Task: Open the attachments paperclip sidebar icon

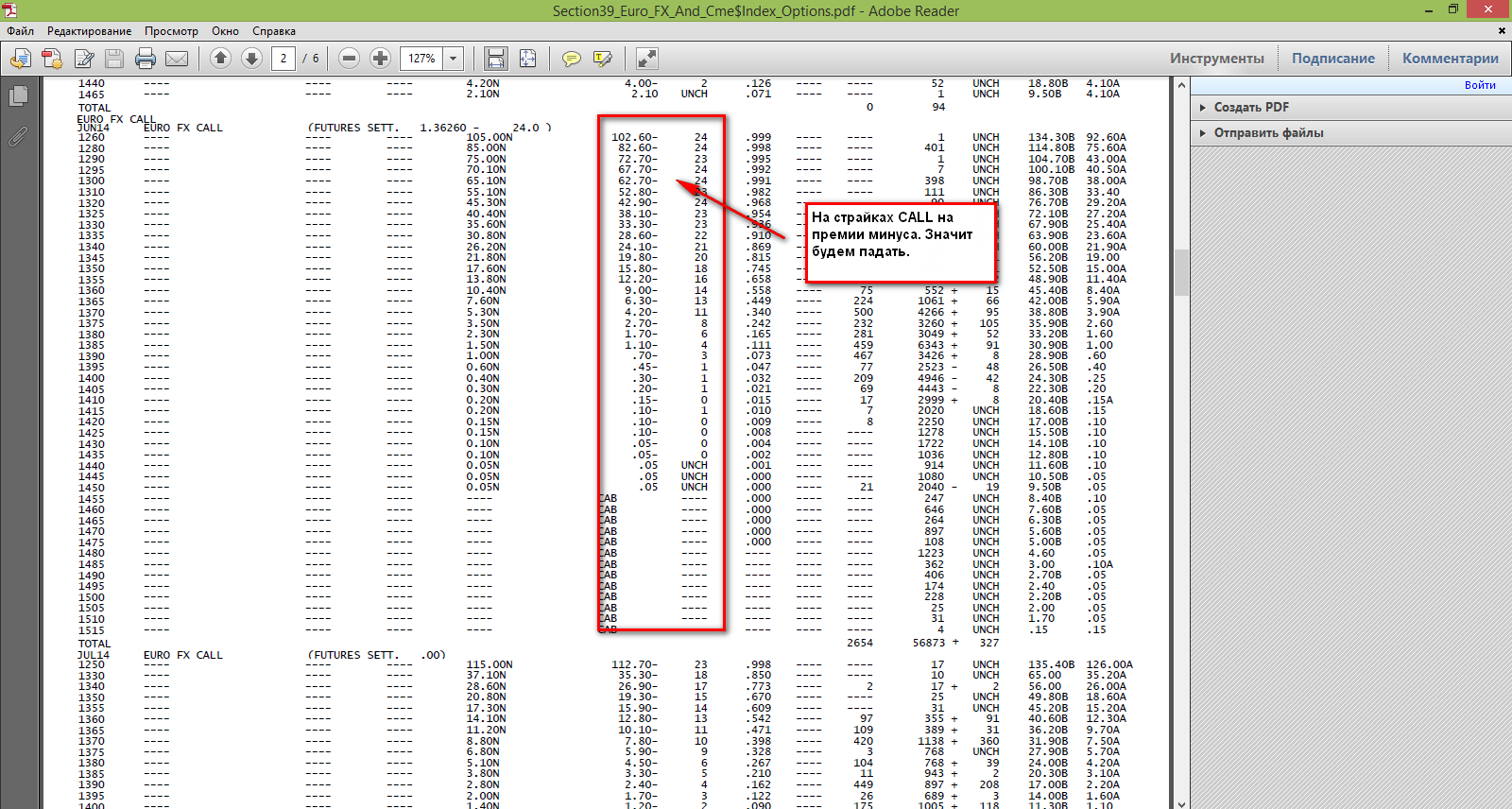Action: click(18, 137)
